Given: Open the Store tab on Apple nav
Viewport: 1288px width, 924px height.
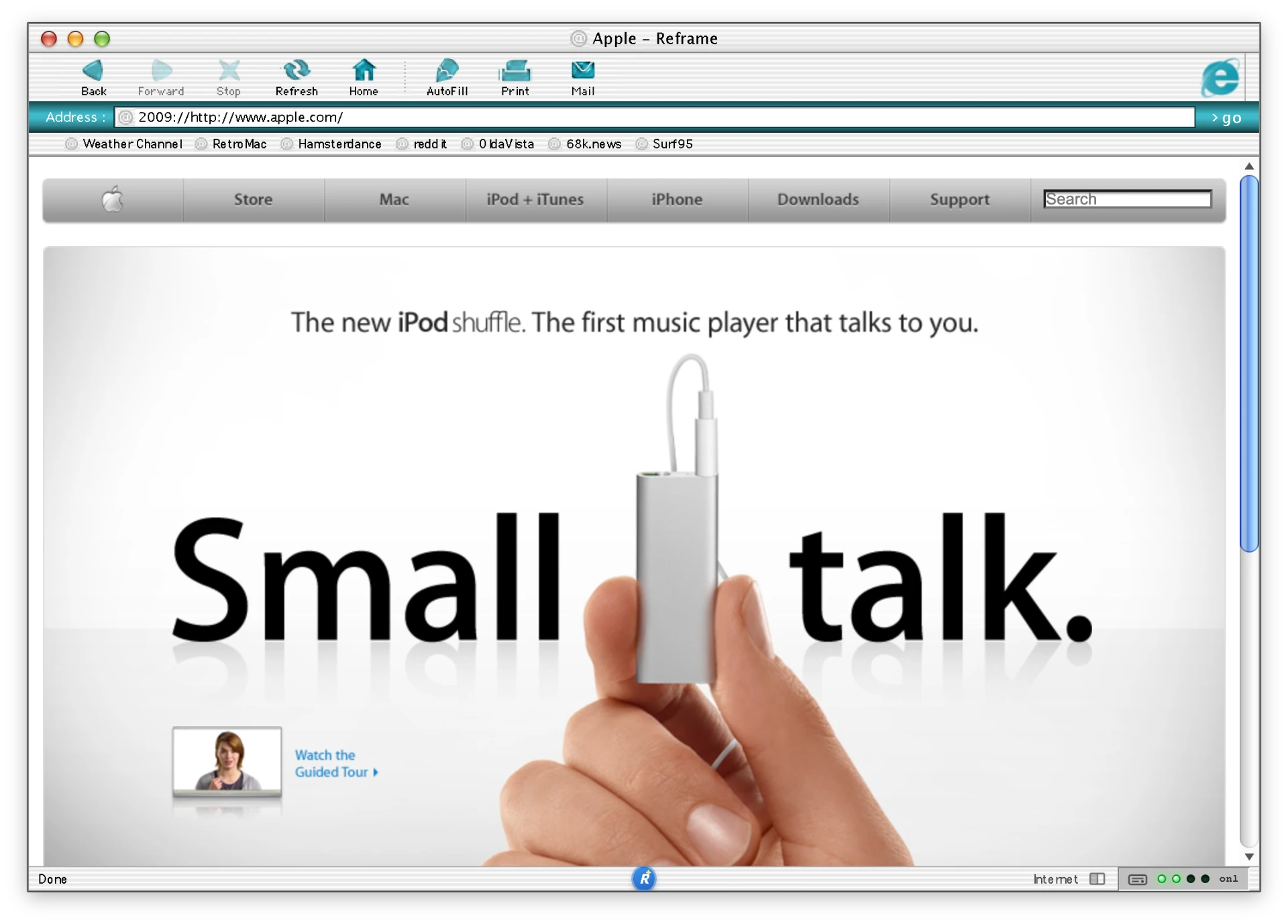Looking at the screenshot, I should [254, 200].
